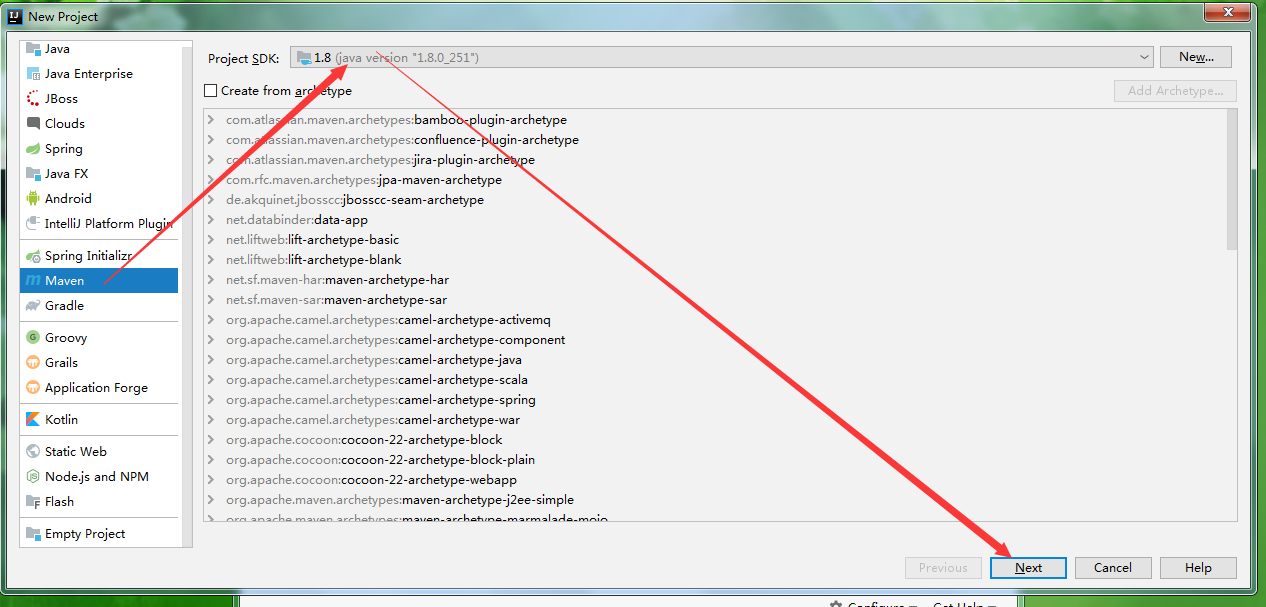Select camel-archetype-spring row

714,400
